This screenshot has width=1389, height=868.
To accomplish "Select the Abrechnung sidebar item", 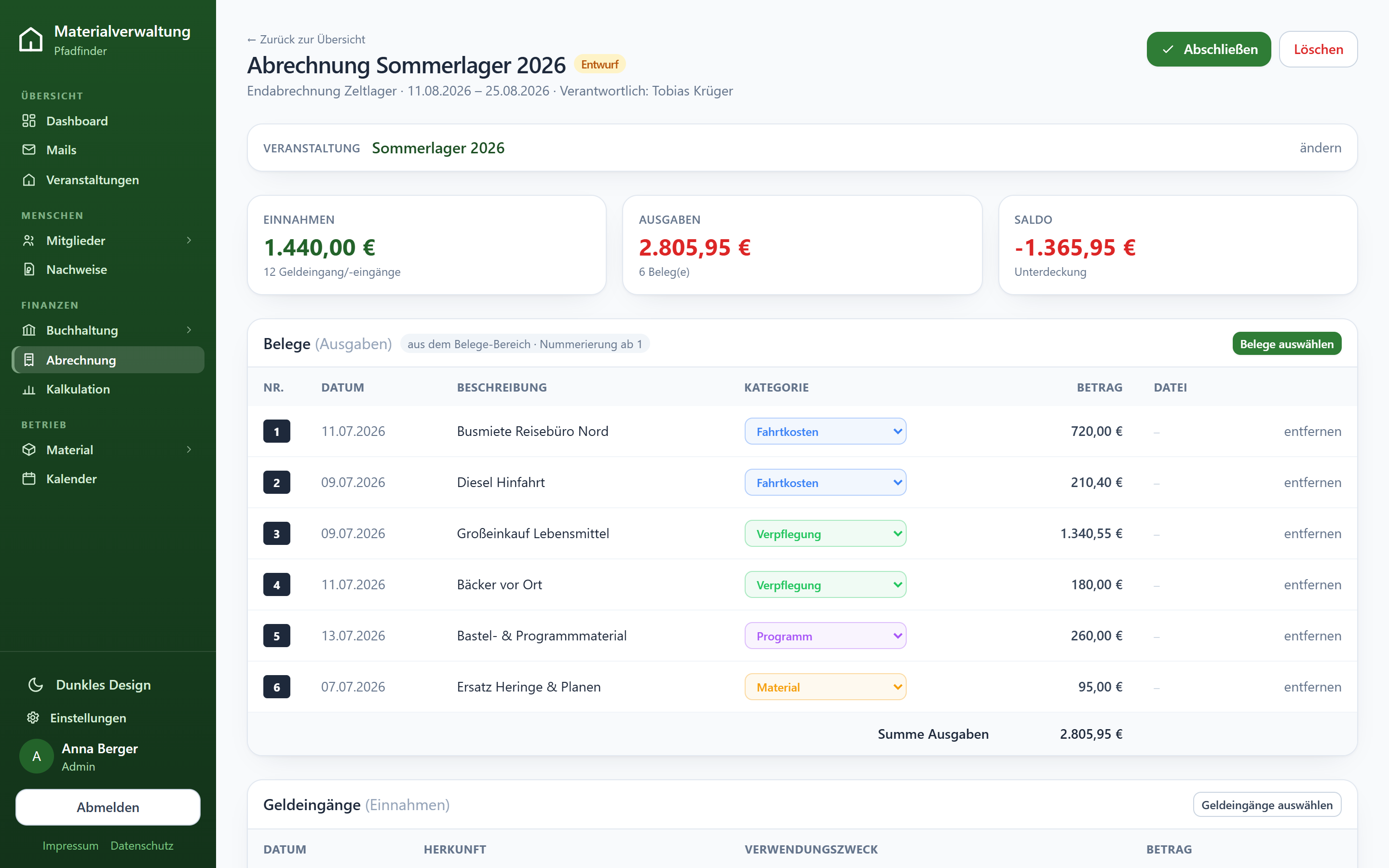I will (108, 360).
